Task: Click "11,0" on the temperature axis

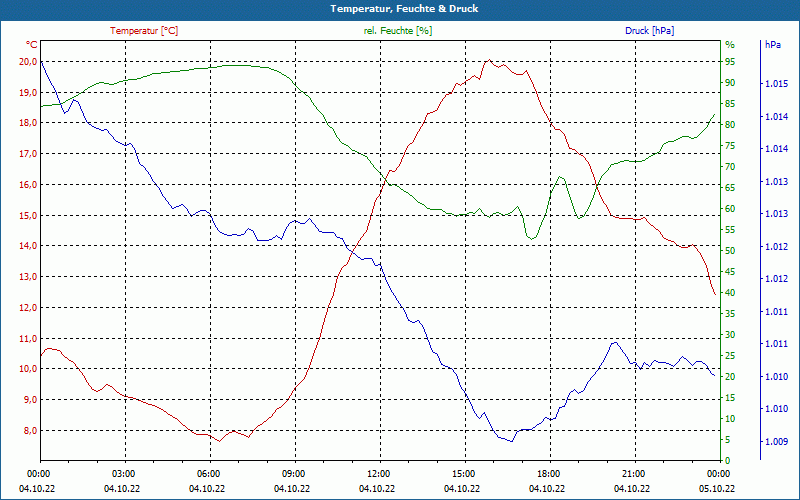Action: pos(28,338)
